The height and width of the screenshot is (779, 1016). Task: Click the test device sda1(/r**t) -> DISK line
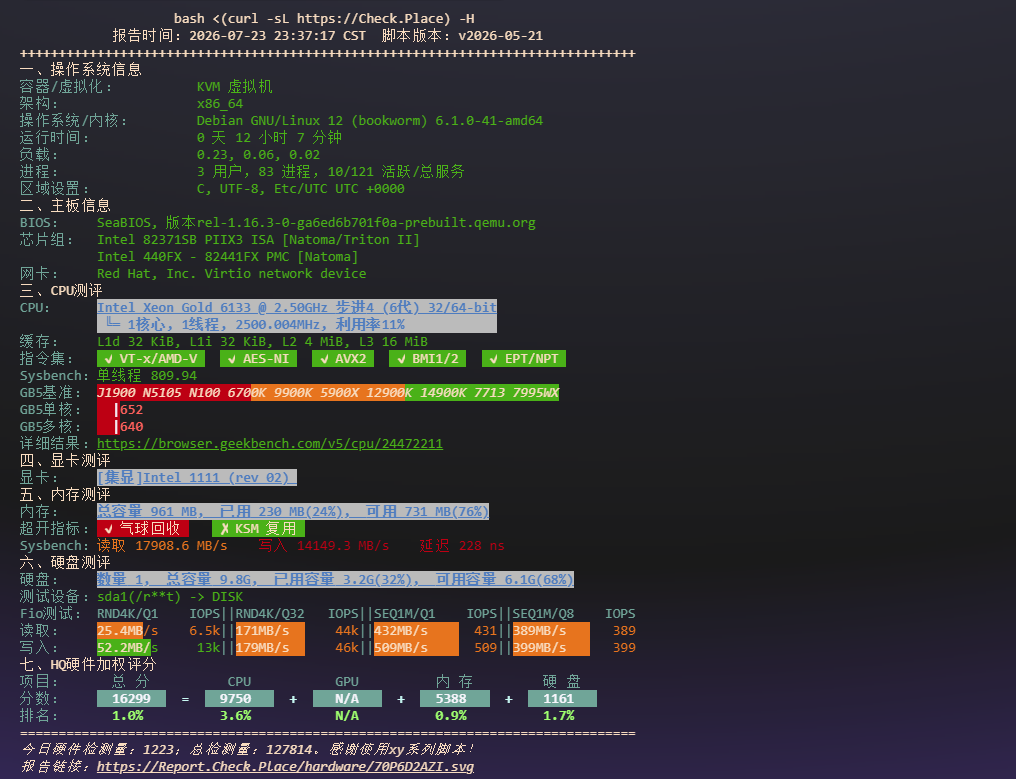(x=170, y=597)
